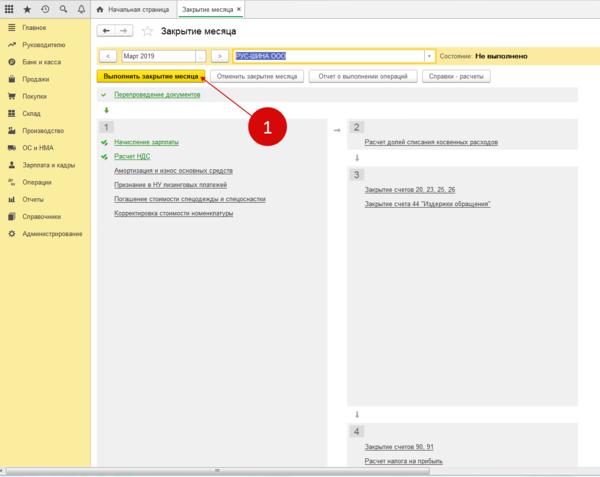Click green check beside Перепроведение документов
This screenshot has width=600, height=477.
click(103, 94)
